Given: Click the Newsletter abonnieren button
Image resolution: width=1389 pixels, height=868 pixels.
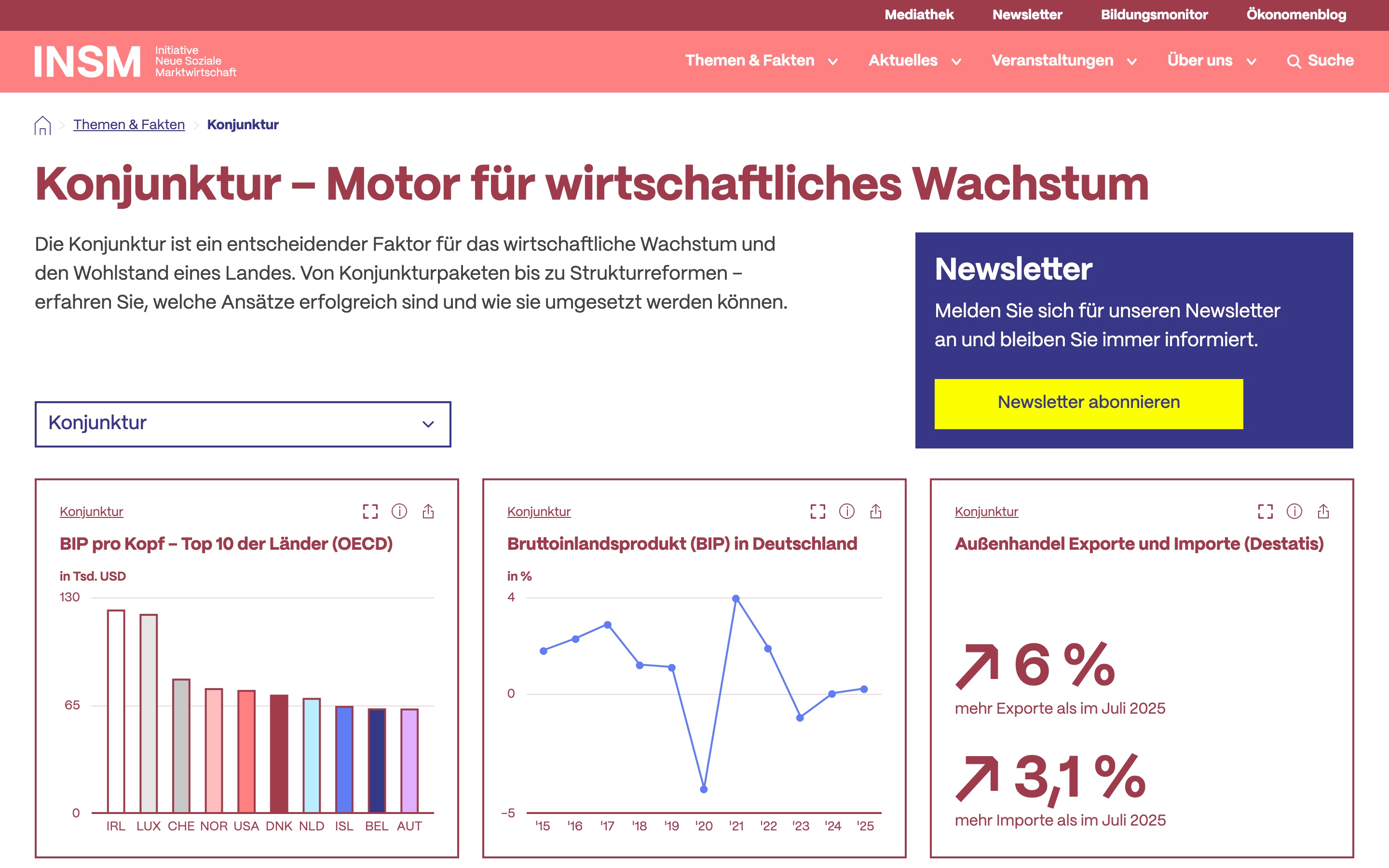Looking at the screenshot, I should point(1089,404).
